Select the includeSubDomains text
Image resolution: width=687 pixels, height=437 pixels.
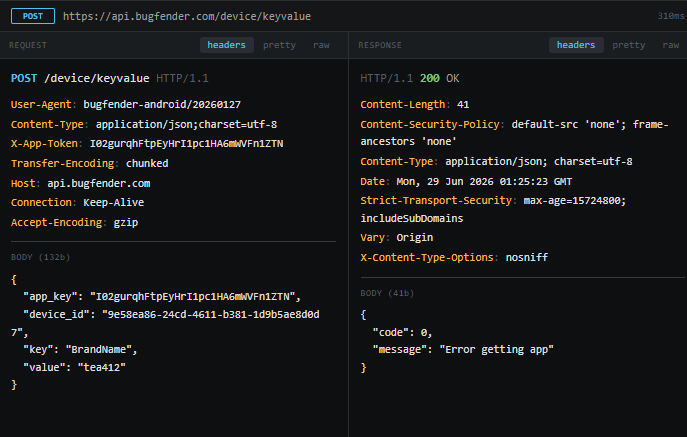[x=412, y=218]
